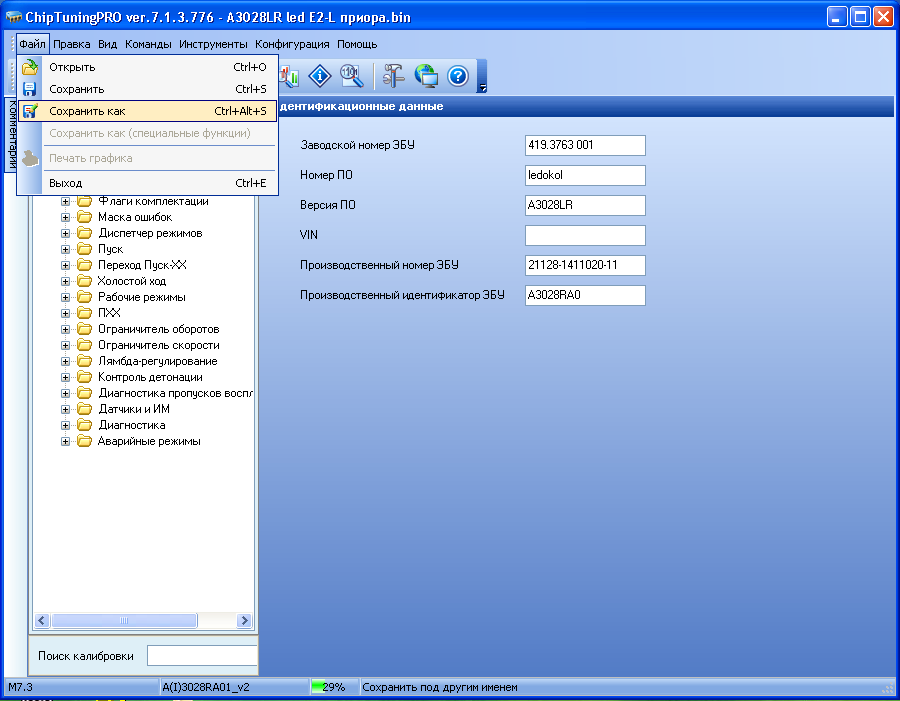The image size is (900, 701).
Task: Choose Выход from the file menu
Action: (148, 183)
